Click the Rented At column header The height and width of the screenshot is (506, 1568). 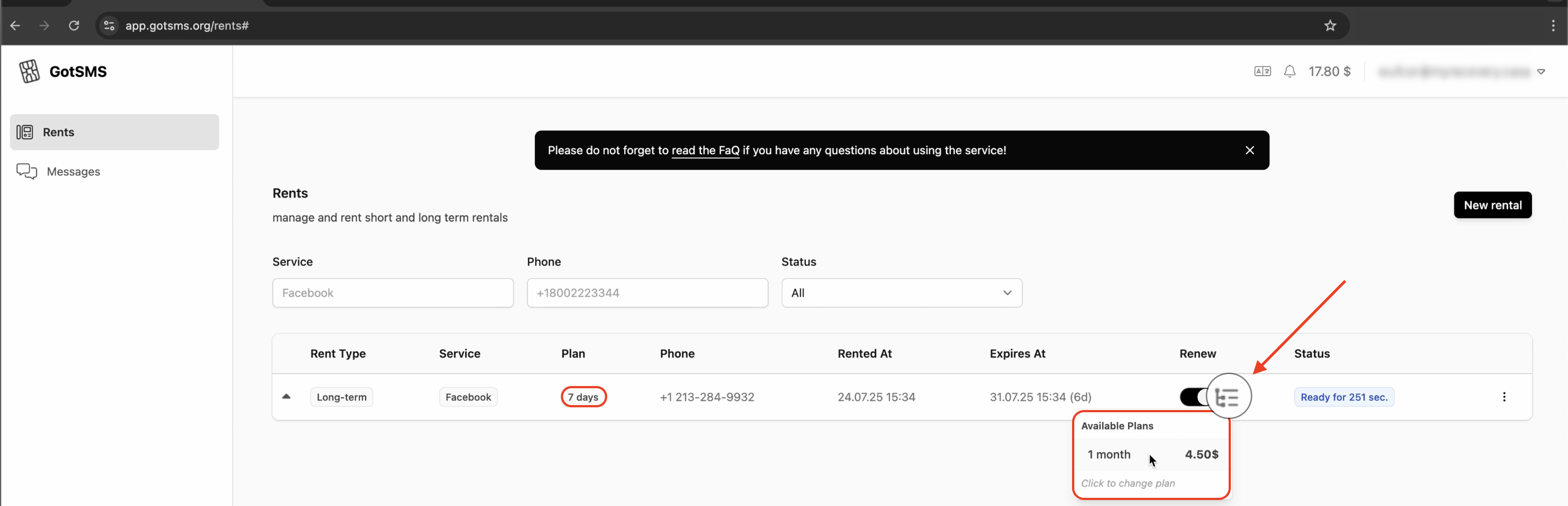point(864,353)
